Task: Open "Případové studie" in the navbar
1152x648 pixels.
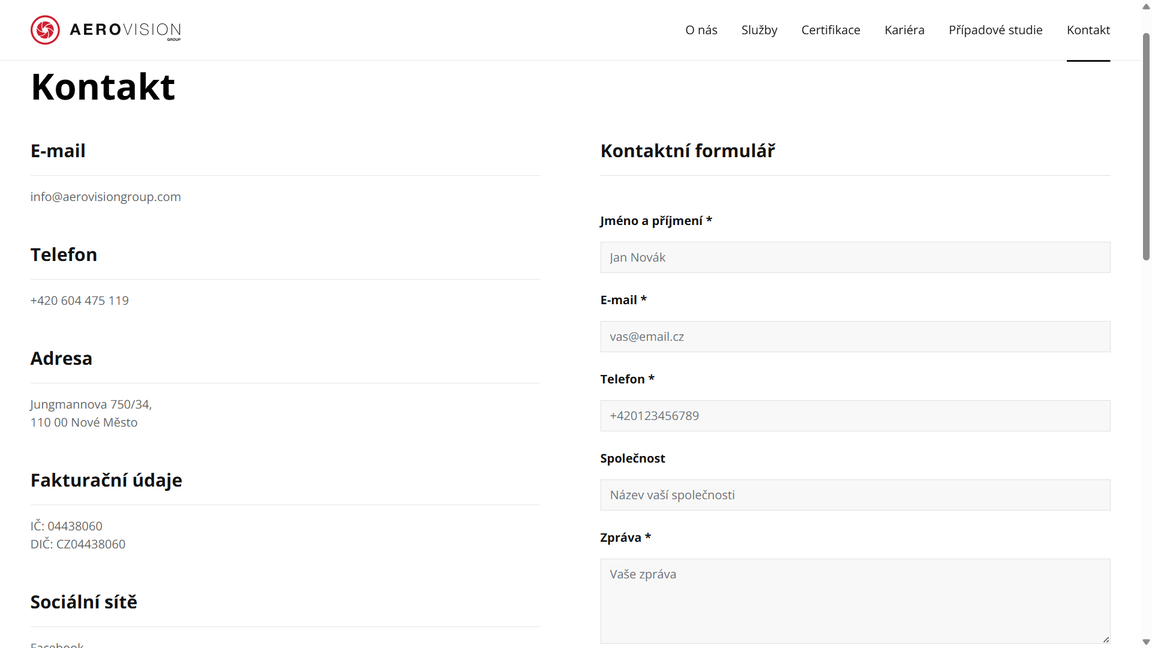Action: (995, 29)
